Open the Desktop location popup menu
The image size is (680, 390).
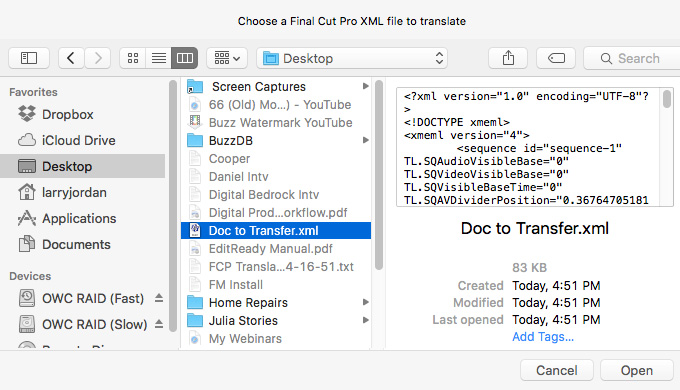tap(352, 58)
